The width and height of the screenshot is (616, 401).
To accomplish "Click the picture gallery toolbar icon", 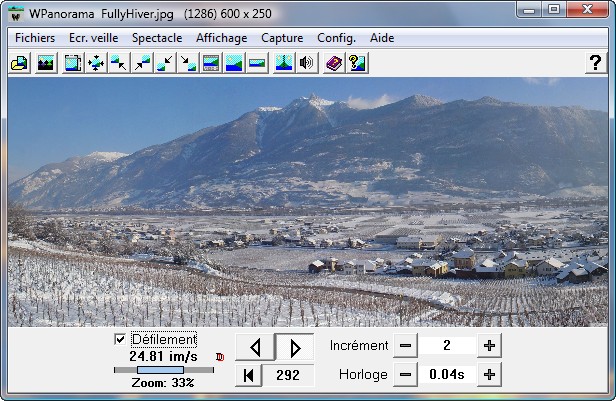I will (46, 63).
